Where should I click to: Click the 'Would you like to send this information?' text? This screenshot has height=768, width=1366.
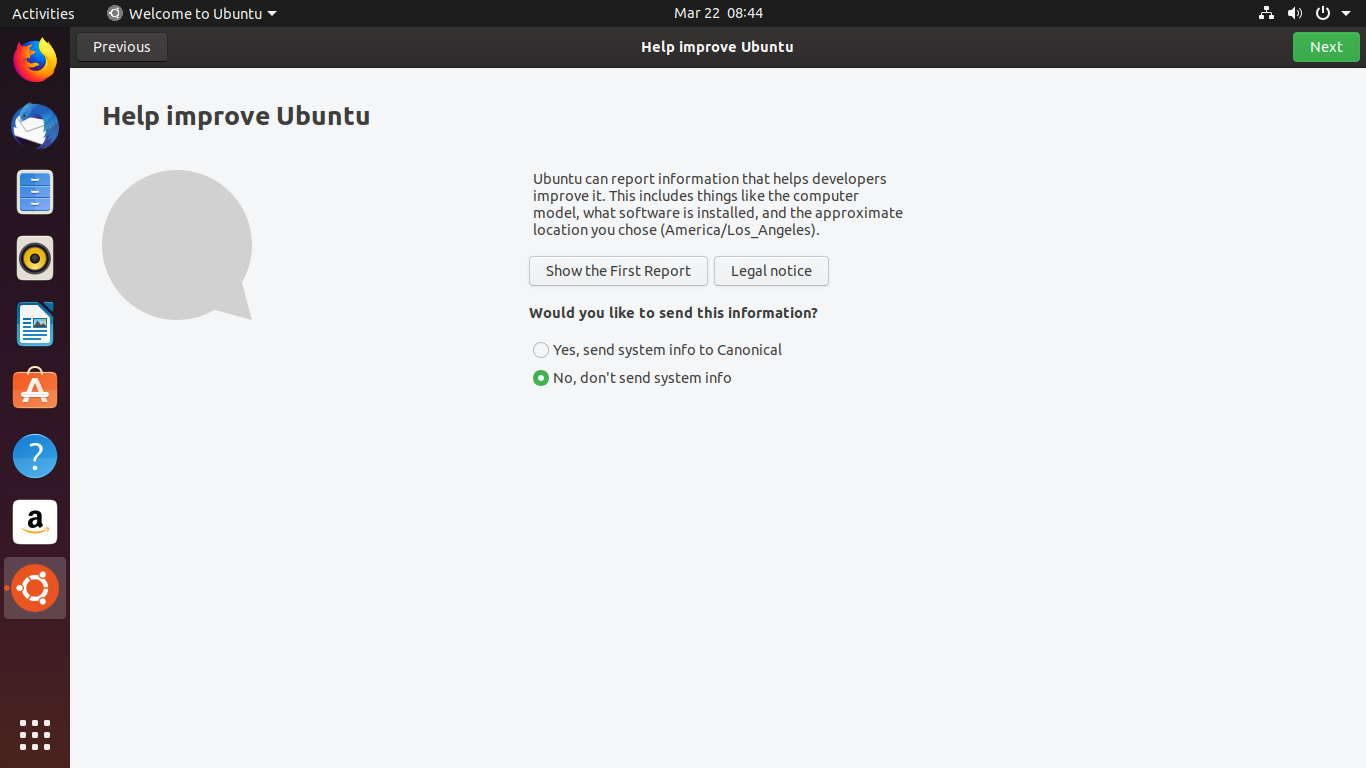coord(673,313)
